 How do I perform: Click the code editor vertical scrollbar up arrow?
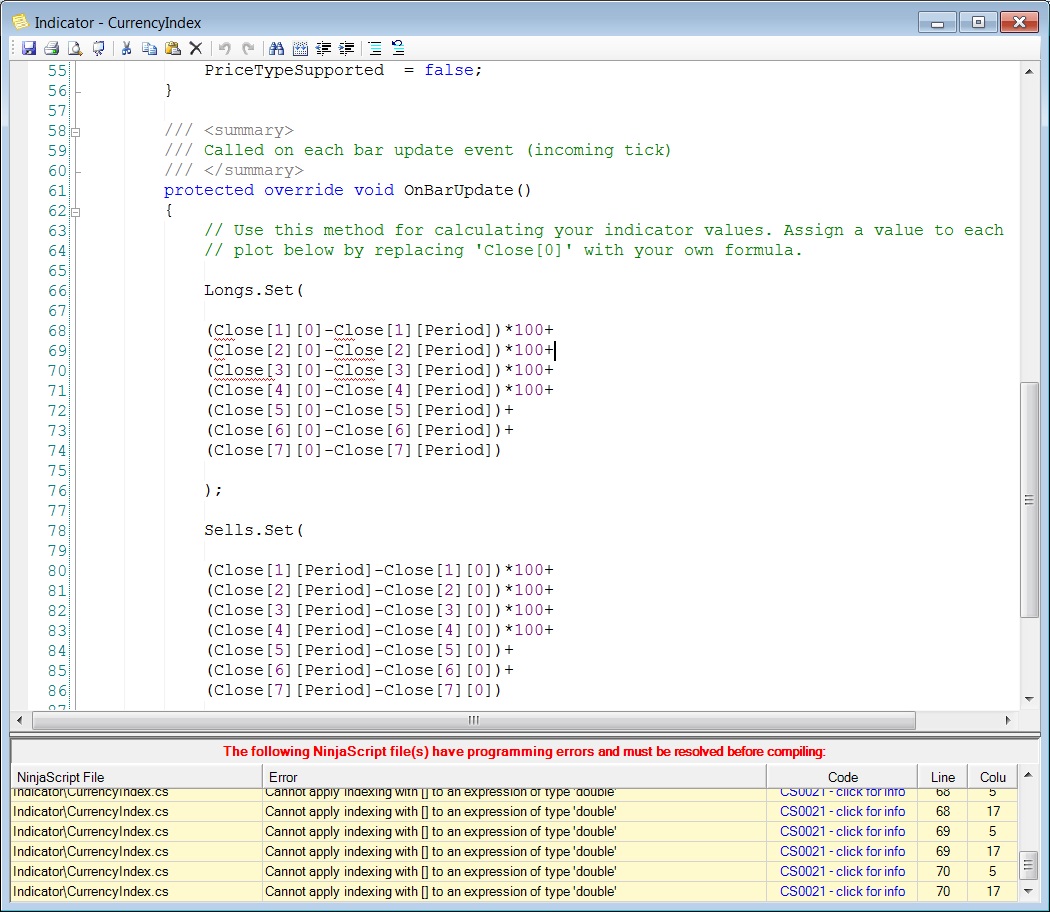(1029, 71)
